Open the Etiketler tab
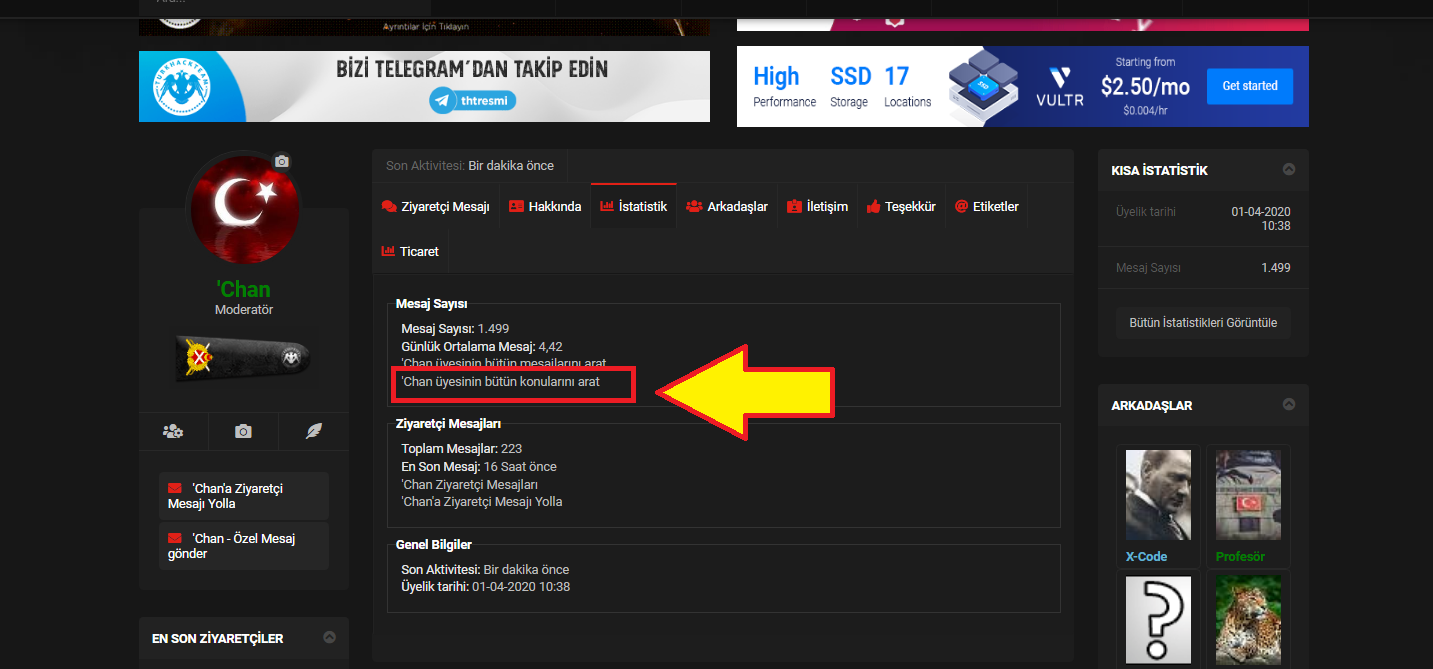The width and height of the screenshot is (1433, 669). coord(987,206)
